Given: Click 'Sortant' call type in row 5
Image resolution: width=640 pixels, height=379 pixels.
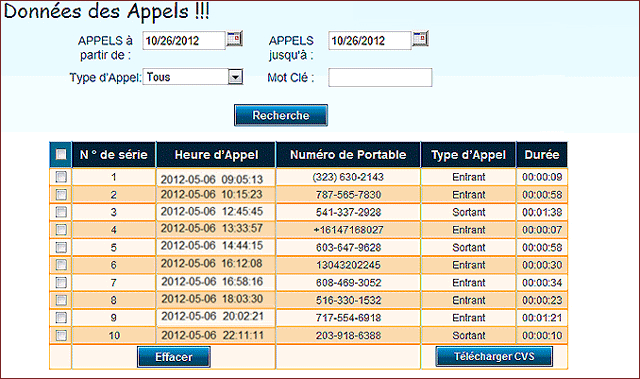Looking at the screenshot, I should pyautogui.click(x=469, y=247).
